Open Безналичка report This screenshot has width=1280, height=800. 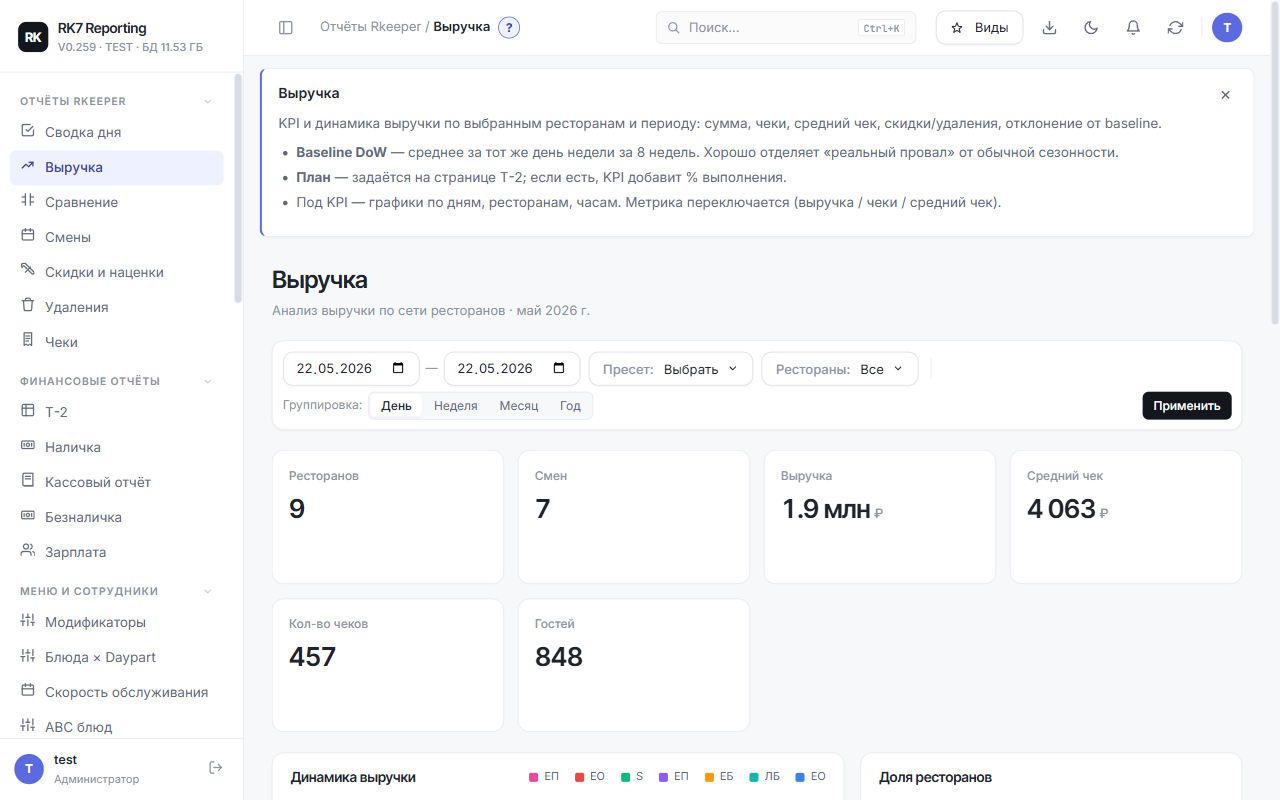coord(117,517)
